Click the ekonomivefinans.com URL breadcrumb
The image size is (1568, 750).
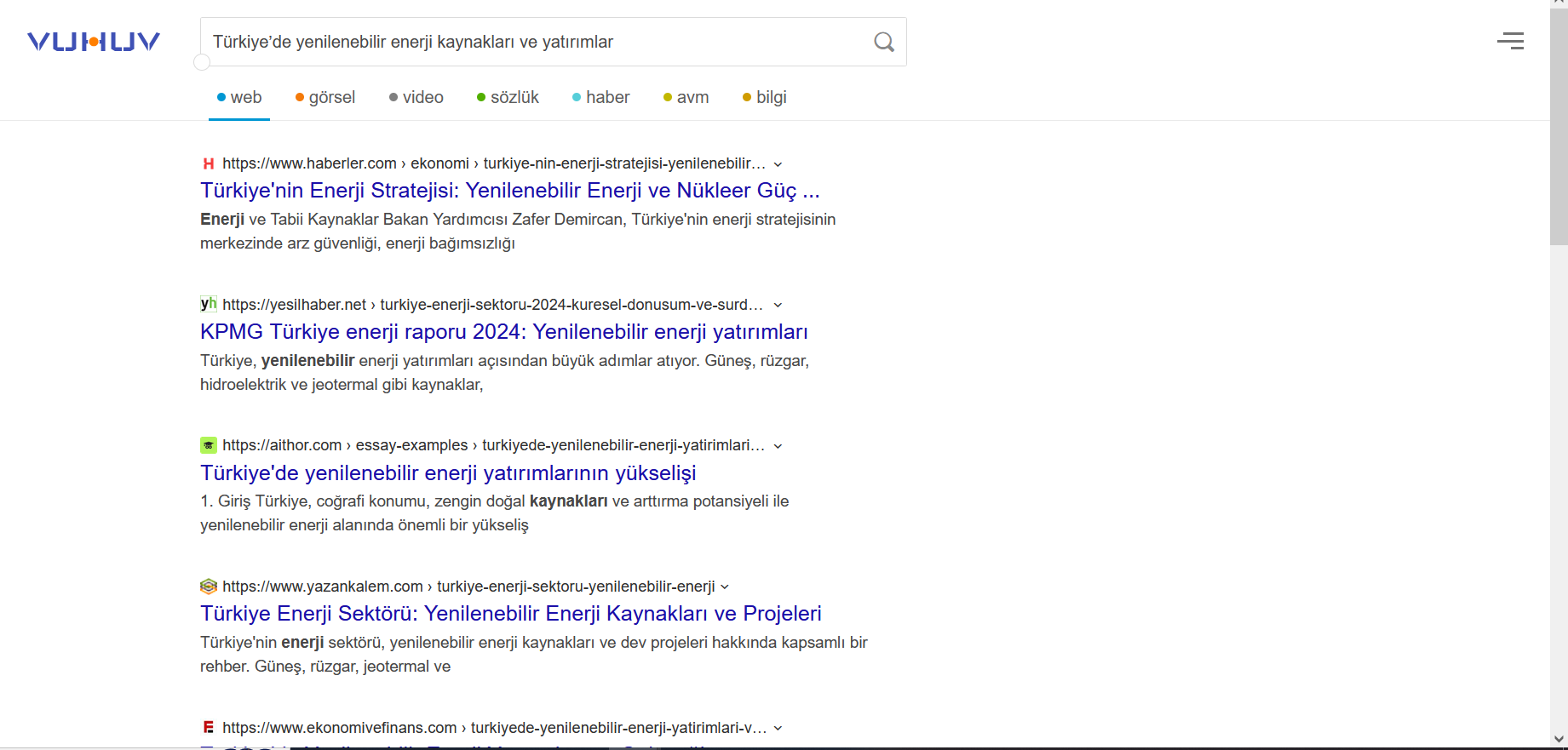495,727
